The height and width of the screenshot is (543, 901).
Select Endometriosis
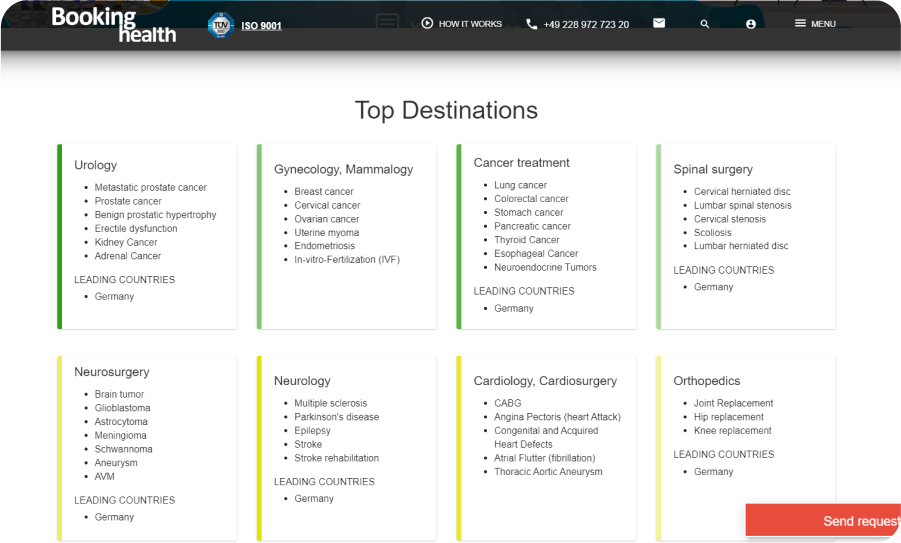click(x=325, y=246)
